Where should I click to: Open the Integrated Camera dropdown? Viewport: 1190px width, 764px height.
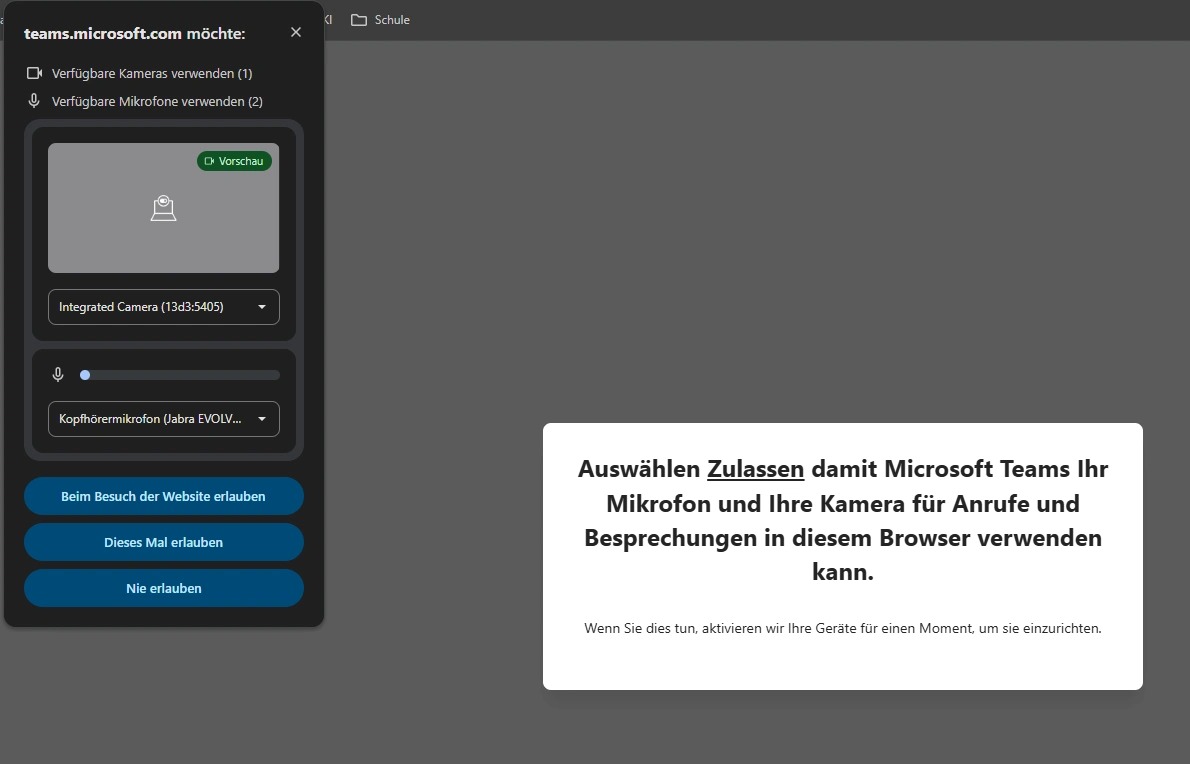[x=164, y=307]
